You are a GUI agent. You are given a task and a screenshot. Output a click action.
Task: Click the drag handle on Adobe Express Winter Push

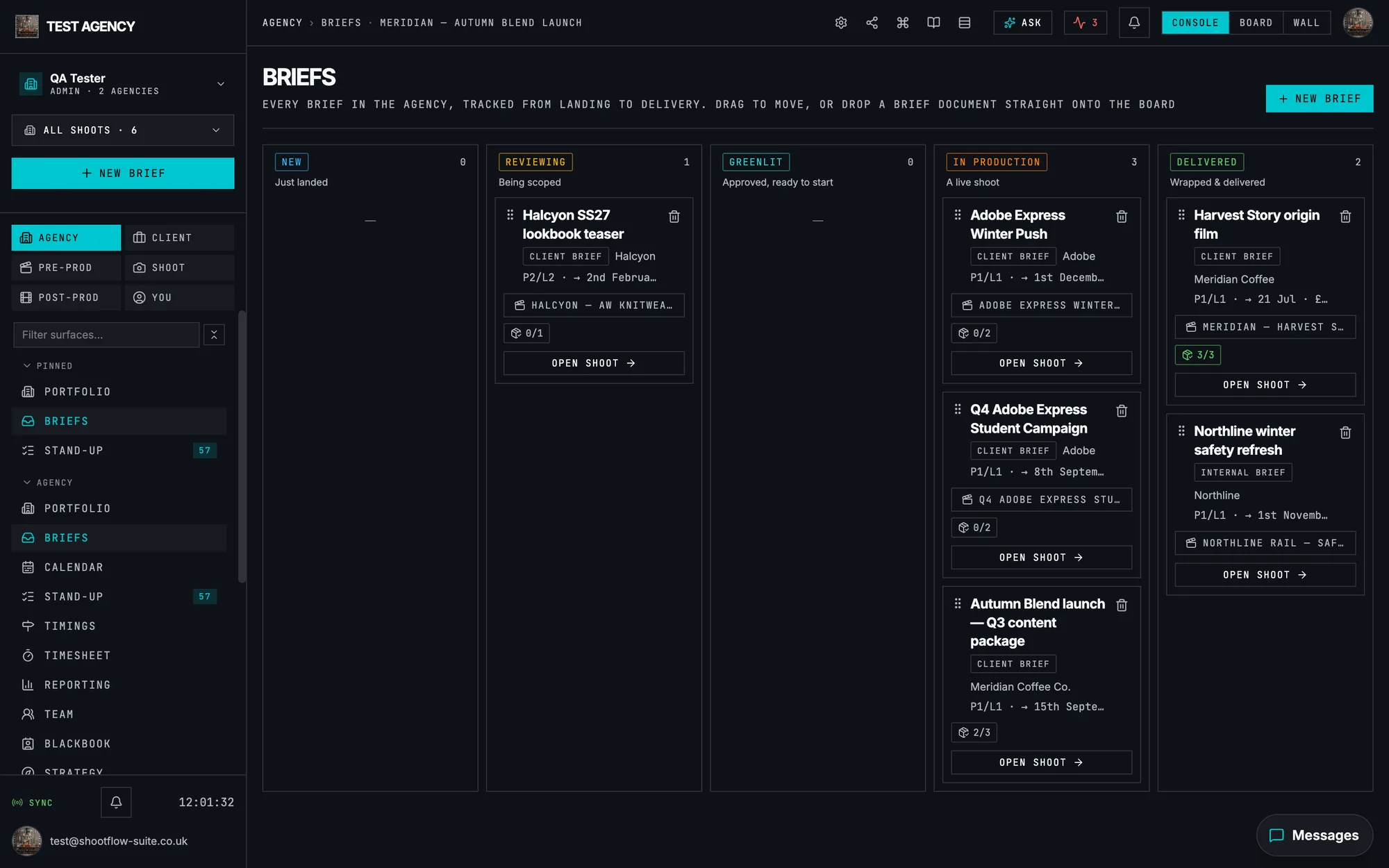pos(958,215)
